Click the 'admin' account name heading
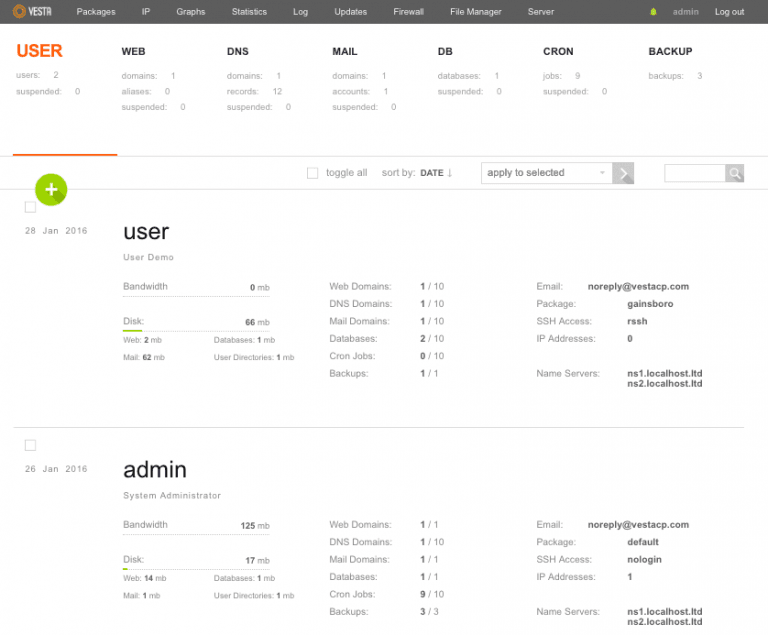This screenshot has width=768, height=635. [x=155, y=470]
